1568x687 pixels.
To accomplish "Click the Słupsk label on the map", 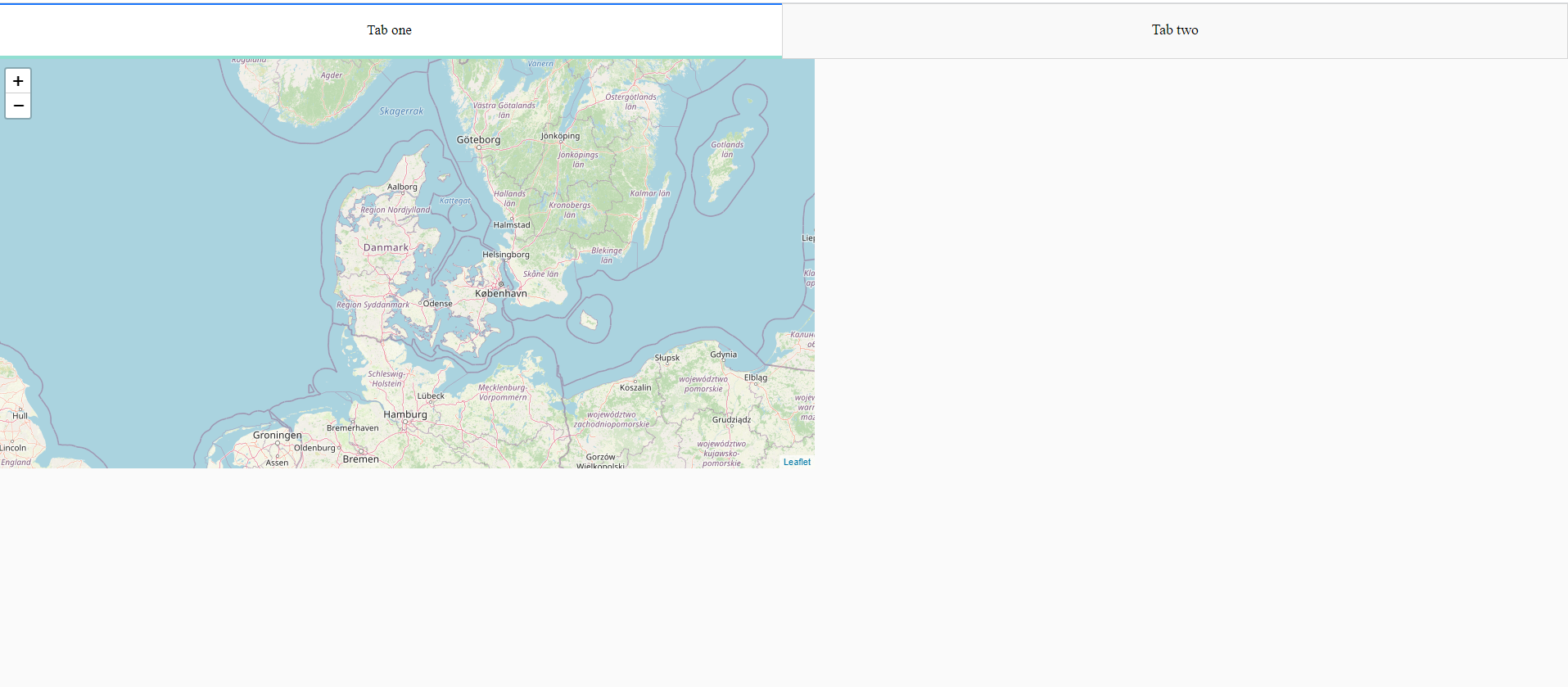I will (667, 358).
